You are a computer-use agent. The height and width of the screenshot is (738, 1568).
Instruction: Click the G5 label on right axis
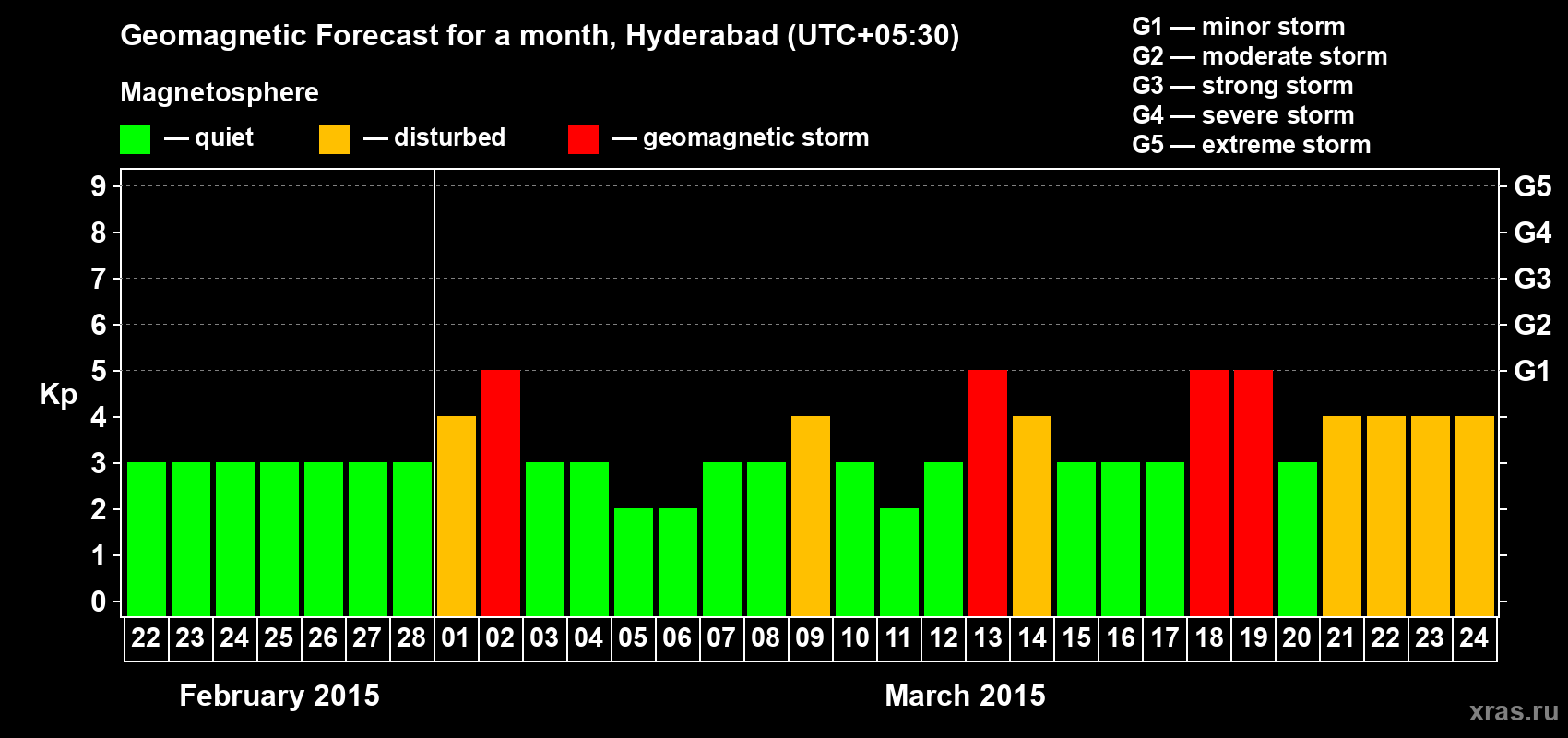point(1533,186)
